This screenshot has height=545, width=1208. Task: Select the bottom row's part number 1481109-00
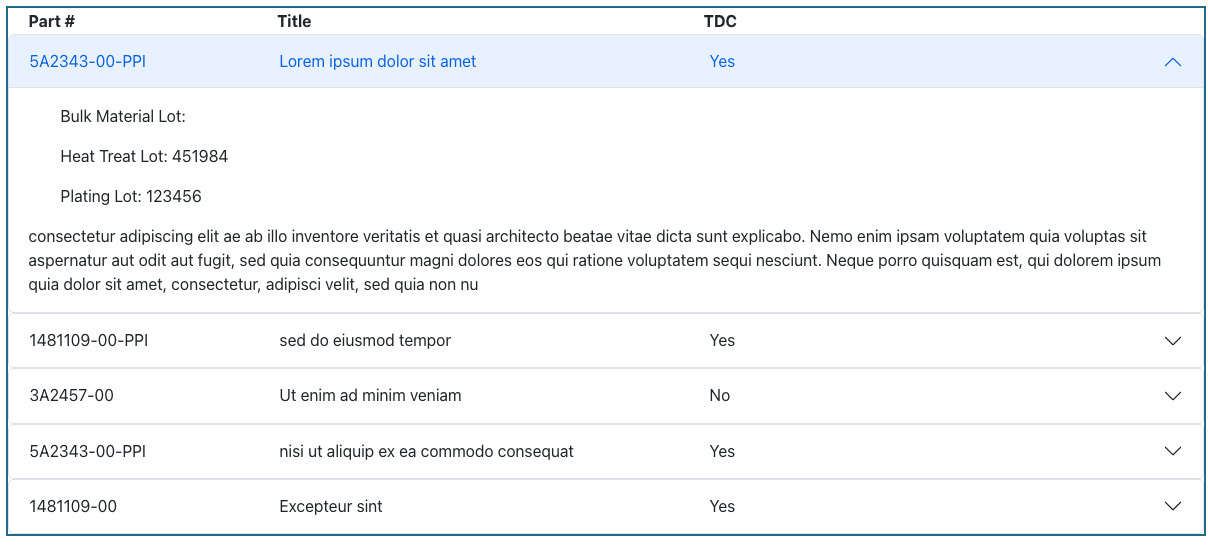click(x=73, y=507)
